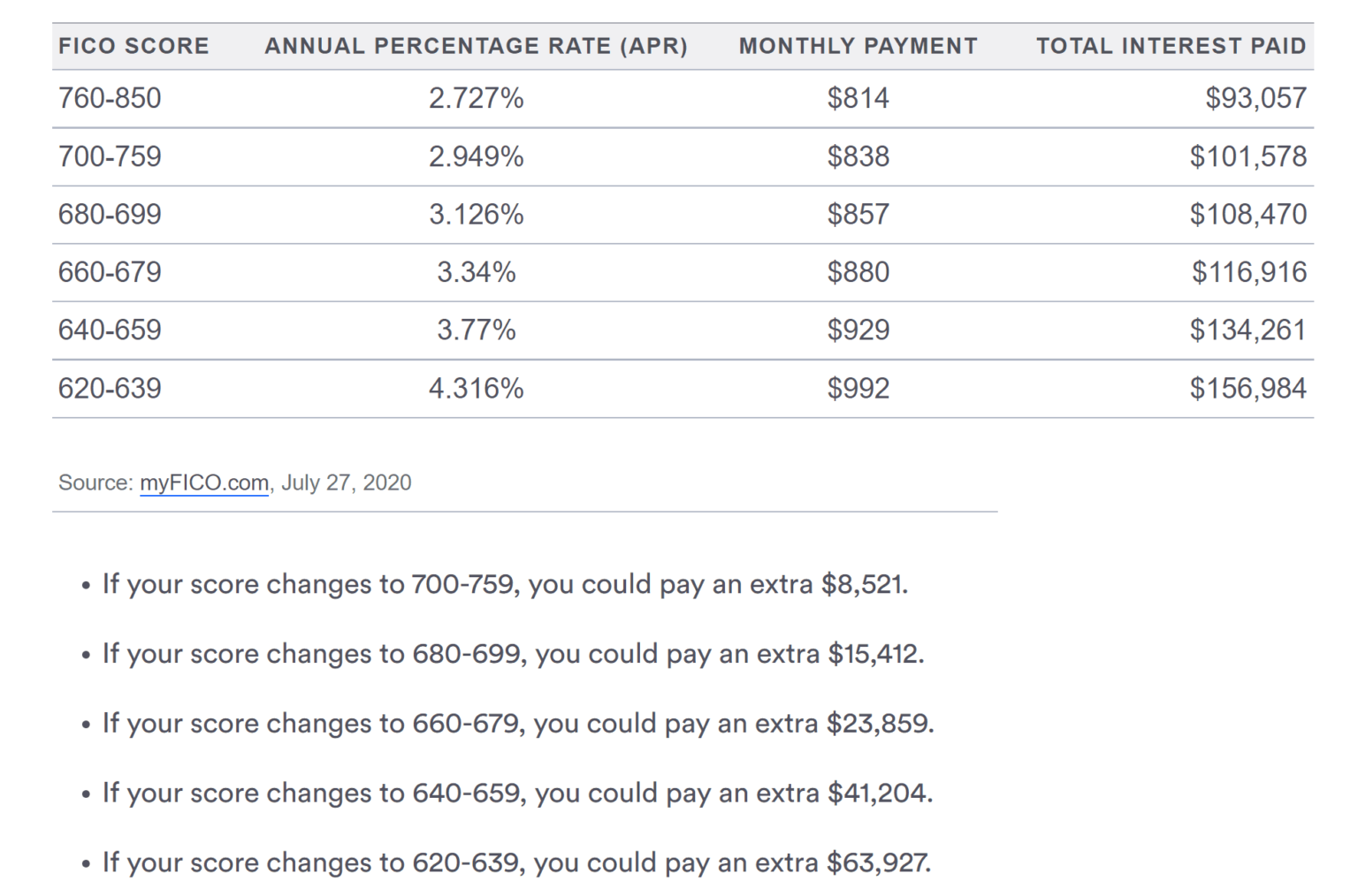The height and width of the screenshot is (896, 1358).
Task: Select the 620-639 score range cell
Action: coord(110,388)
